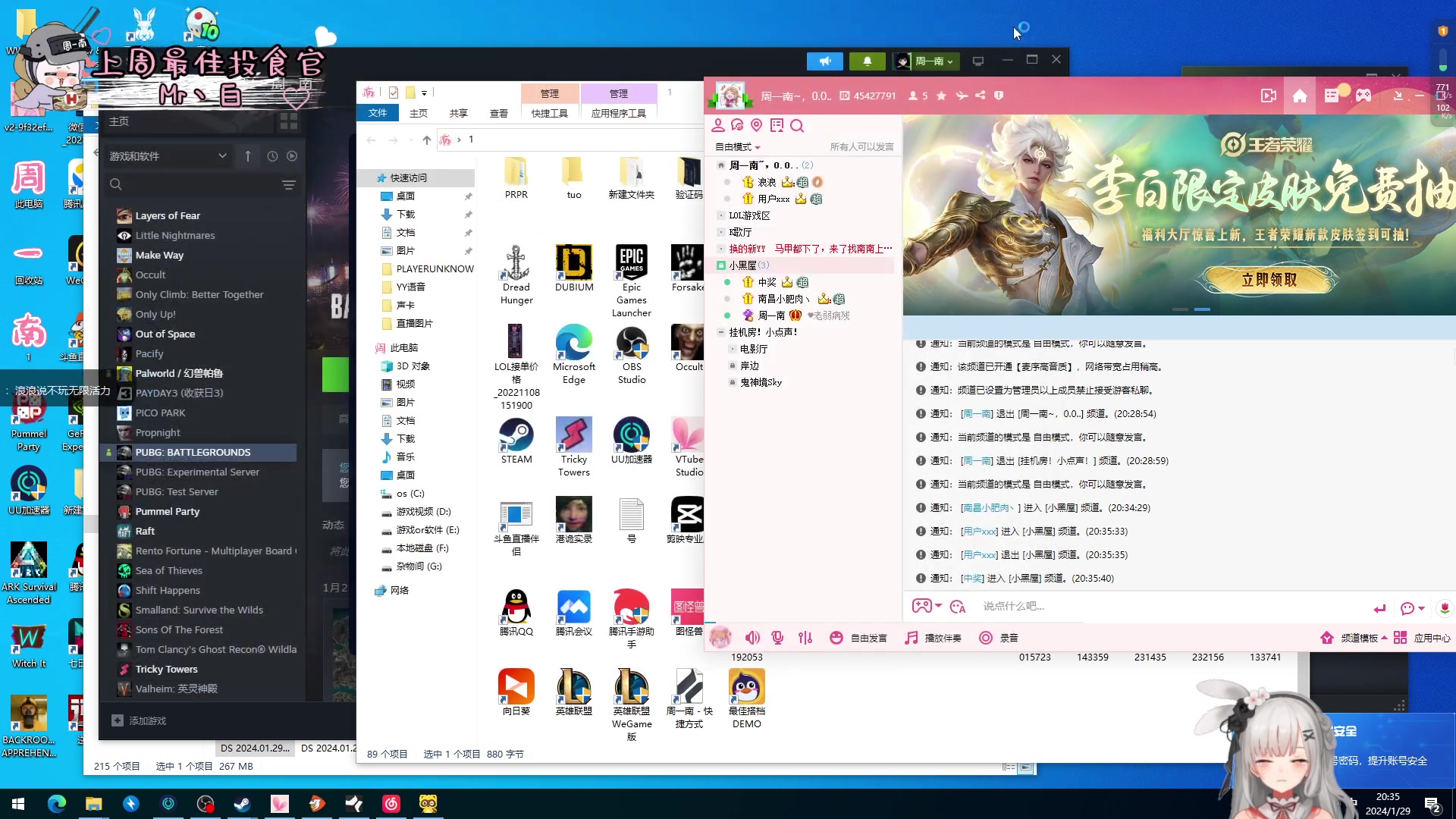
Task: Open the 周一南 account dropdown in Steam
Action: (926, 61)
